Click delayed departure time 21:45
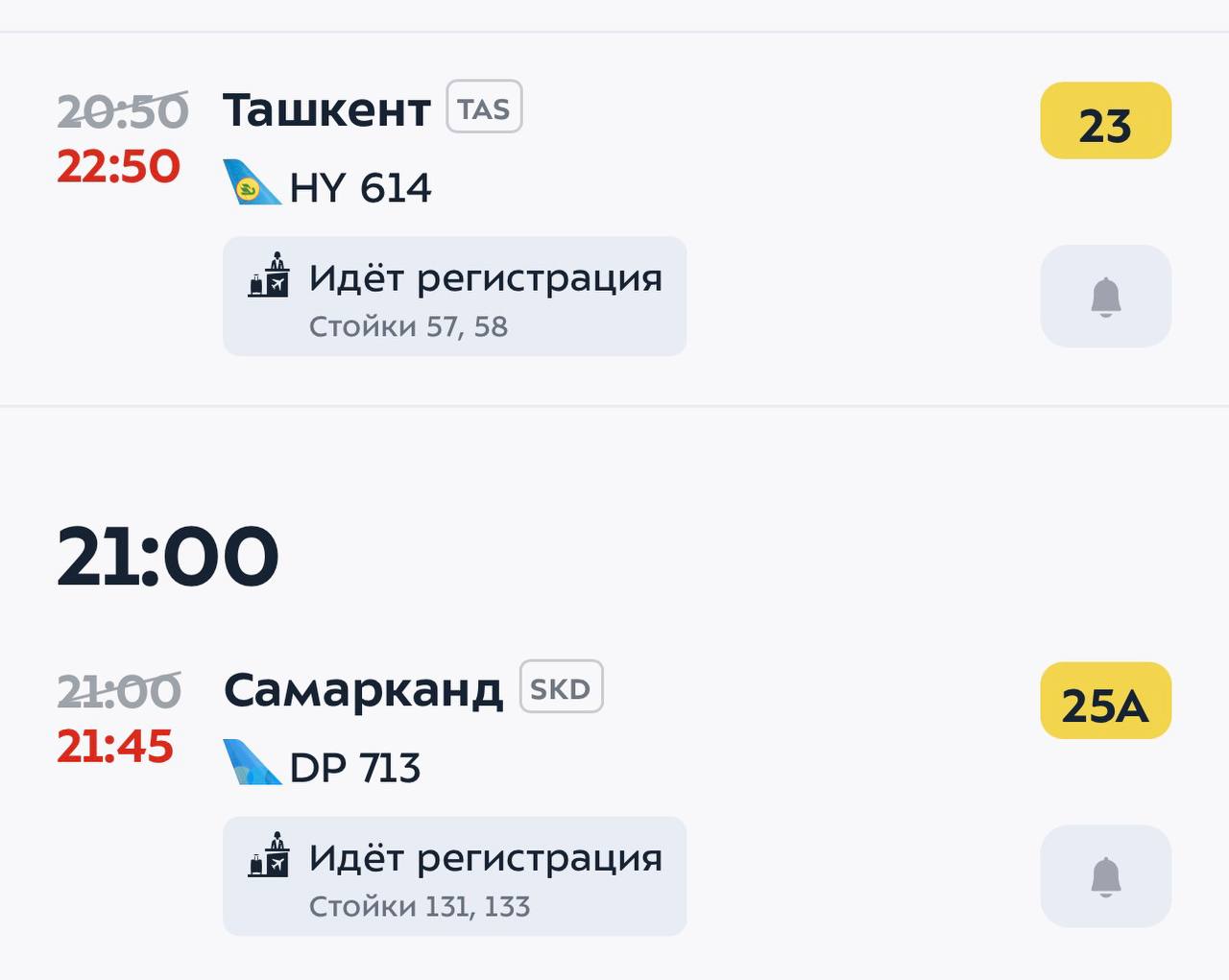Screen dimensions: 1229x980 [x=115, y=747]
